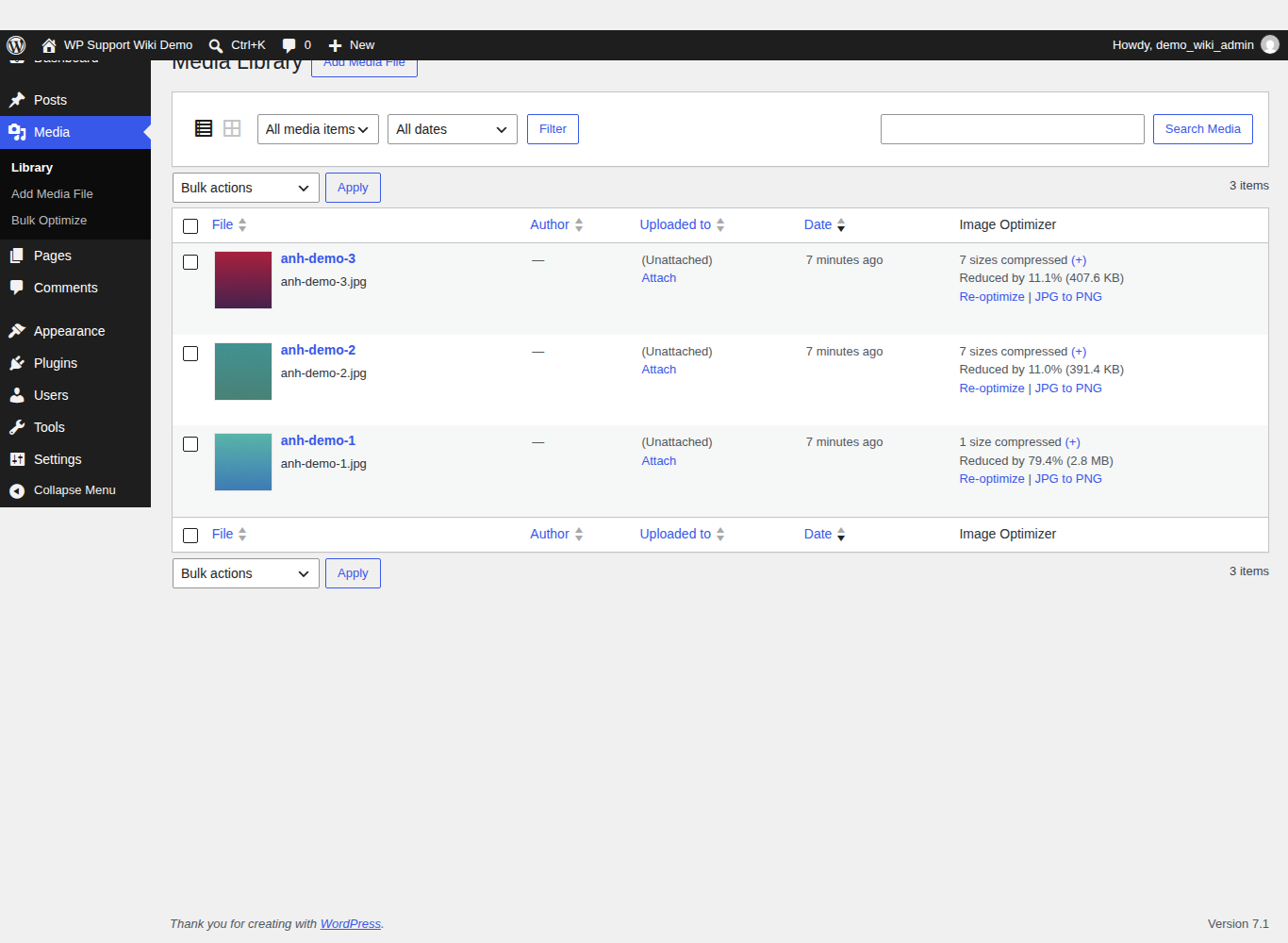The image size is (1288, 943).
Task: Click the Users icon in sidebar
Action: pos(17,395)
